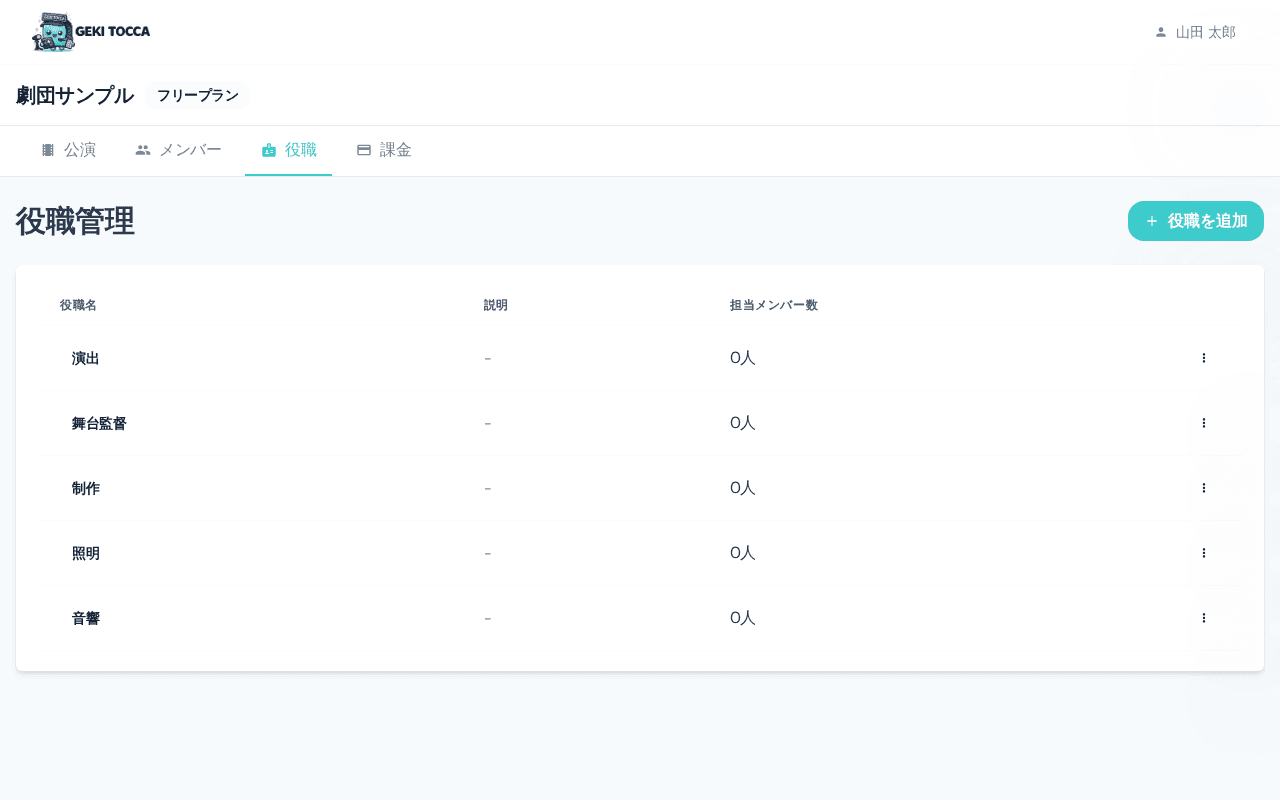Select the 舞台監督 role name

pyautogui.click(x=99, y=423)
